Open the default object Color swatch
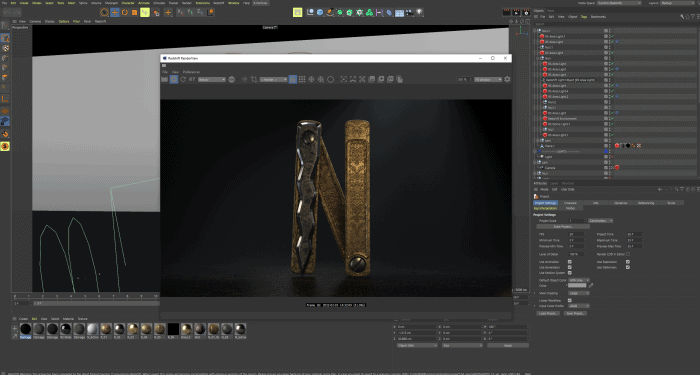Screen dimensions: 700x375 (577, 285)
